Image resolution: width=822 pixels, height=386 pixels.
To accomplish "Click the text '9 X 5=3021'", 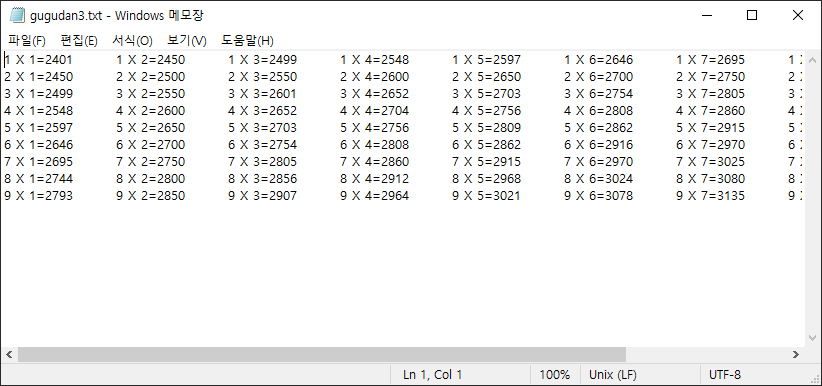I will coord(486,196).
